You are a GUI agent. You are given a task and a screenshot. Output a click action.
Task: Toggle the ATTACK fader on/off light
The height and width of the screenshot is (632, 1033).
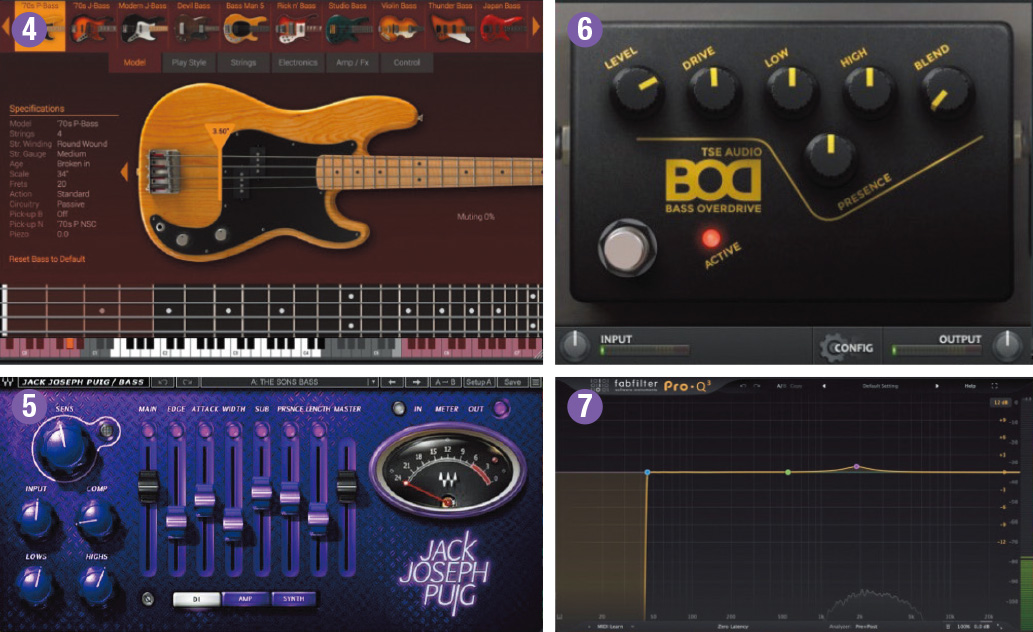[x=205, y=430]
